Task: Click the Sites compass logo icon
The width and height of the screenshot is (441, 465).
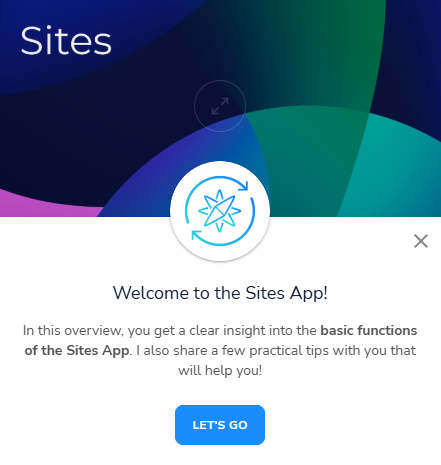Action: point(220,211)
